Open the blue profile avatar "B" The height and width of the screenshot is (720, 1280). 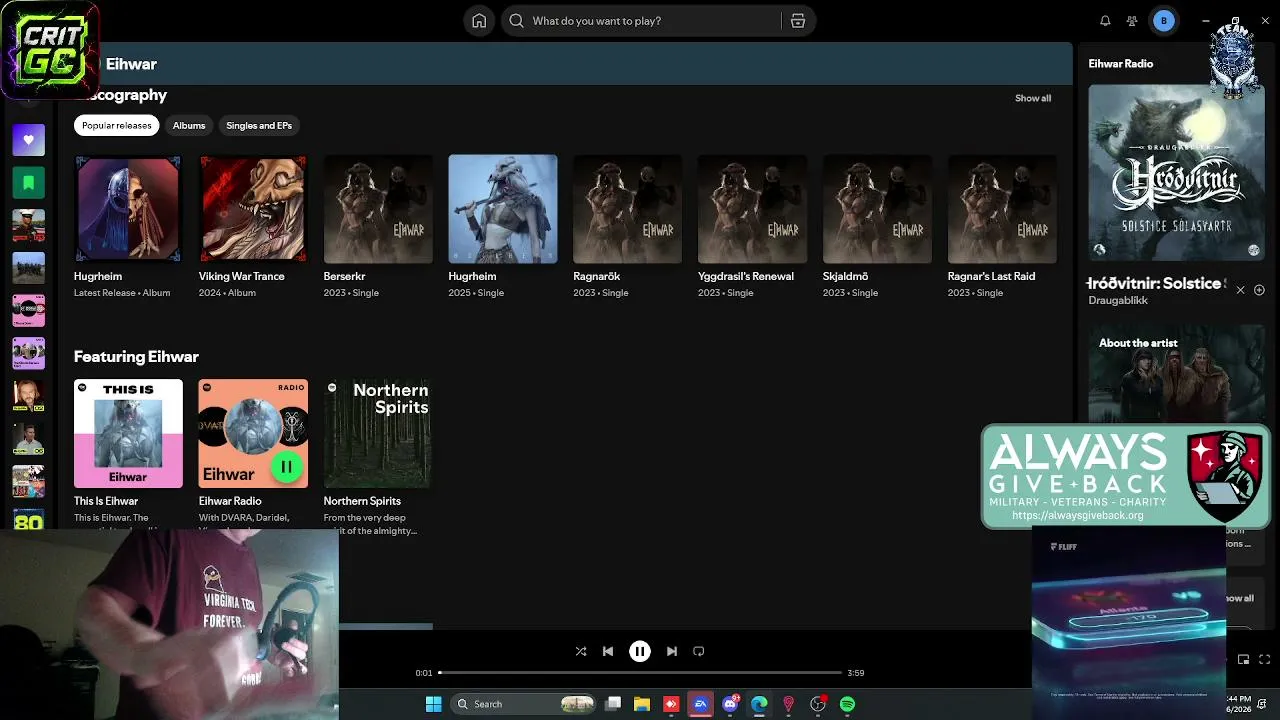click(x=1163, y=21)
